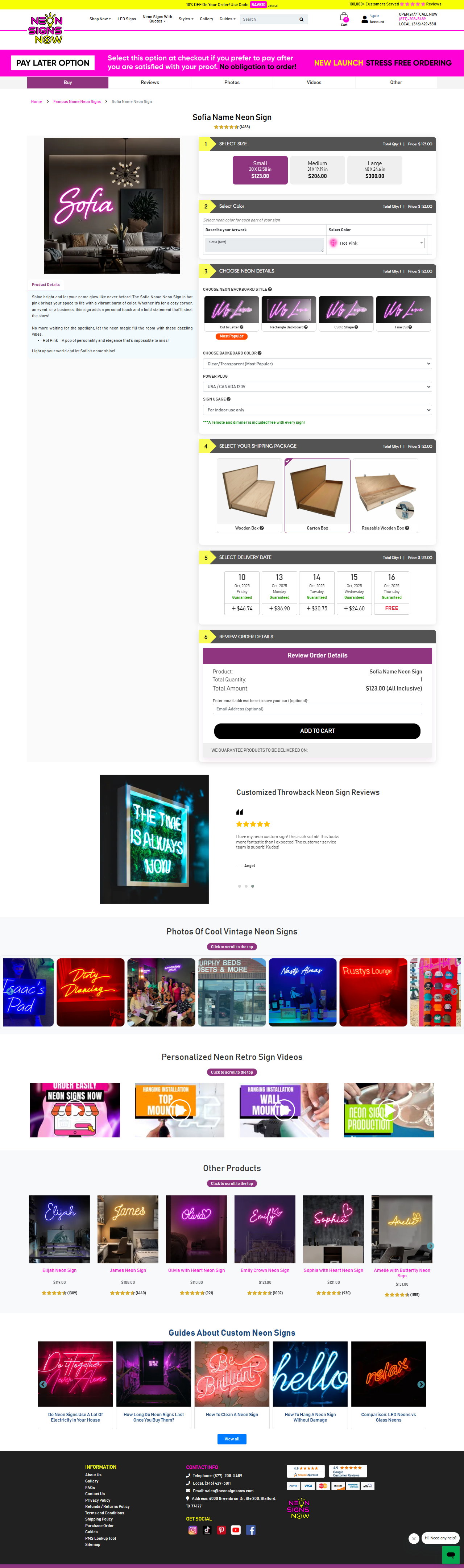Screen dimensions: 464x1568
Task: Select the Medium sign size option
Action: (x=317, y=170)
